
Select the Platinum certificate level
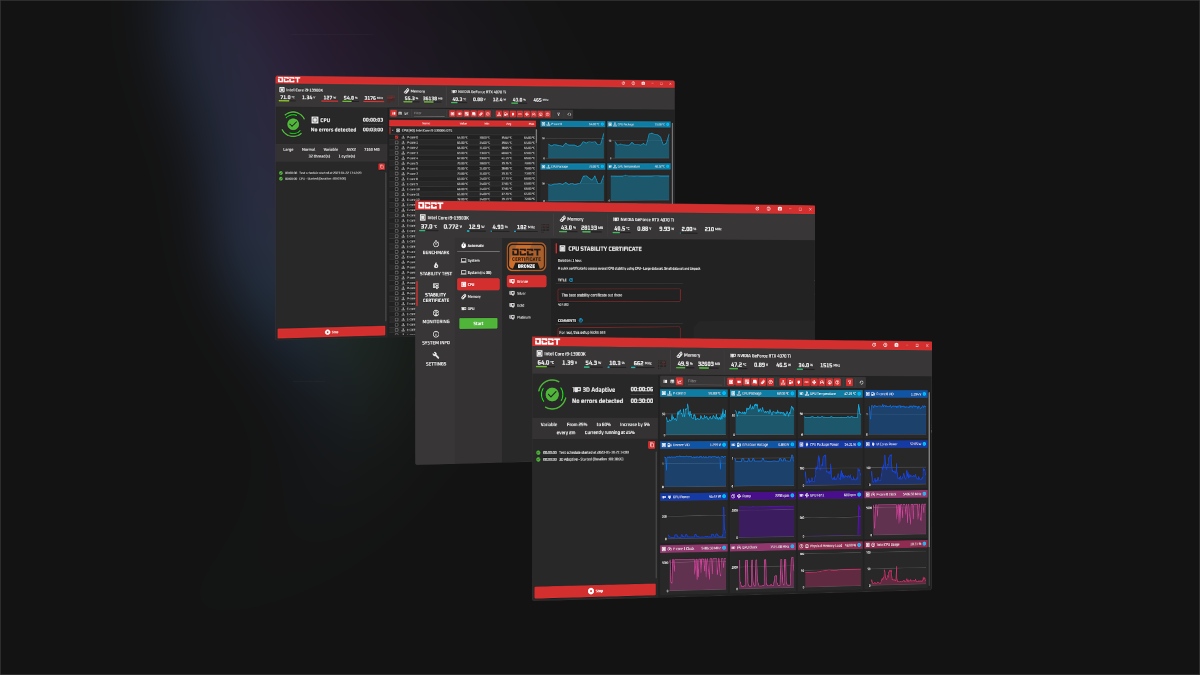pos(526,317)
